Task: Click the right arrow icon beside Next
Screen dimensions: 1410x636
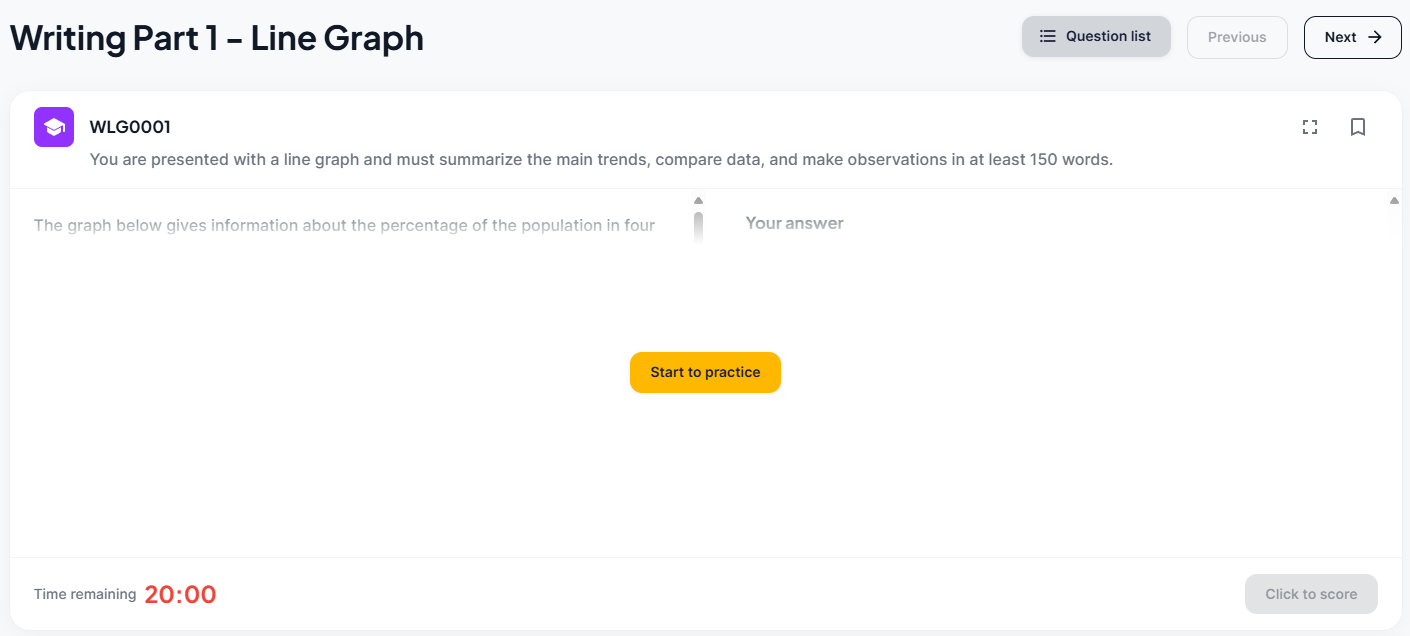Action: pyautogui.click(x=1375, y=37)
